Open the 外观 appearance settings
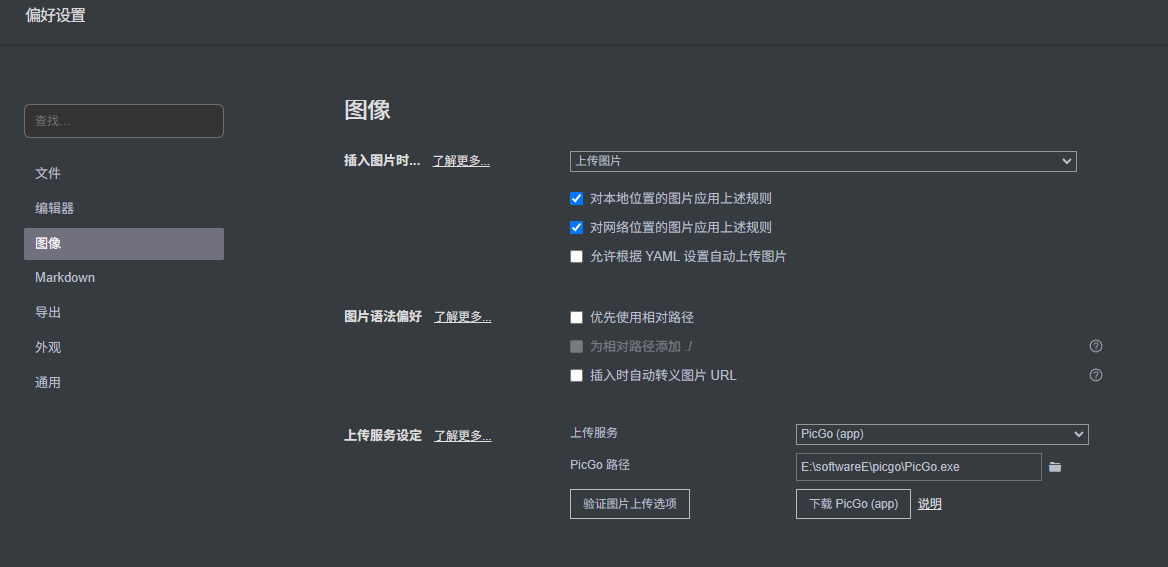Screen dimensions: 1168x567 (48, 347)
